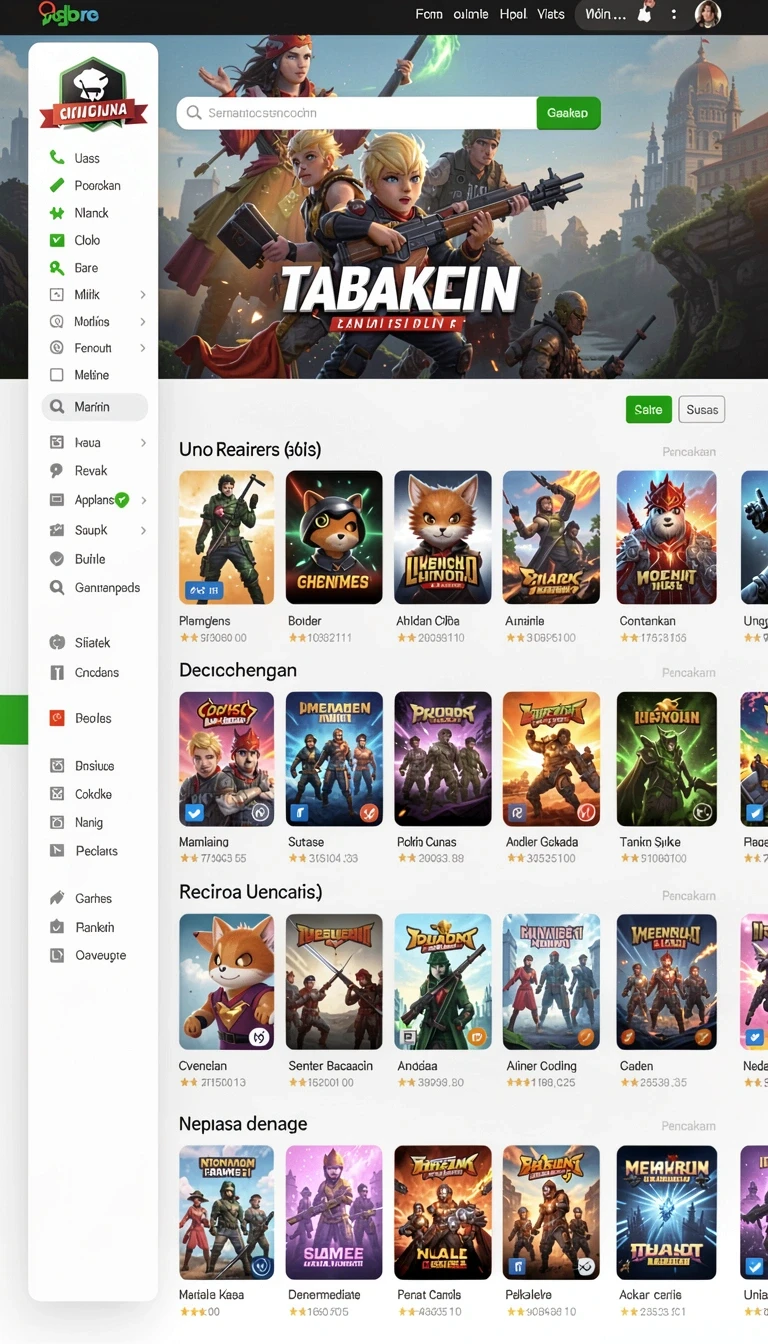Click the icon beside Bnsiuce
768x1344 pixels.
point(57,766)
